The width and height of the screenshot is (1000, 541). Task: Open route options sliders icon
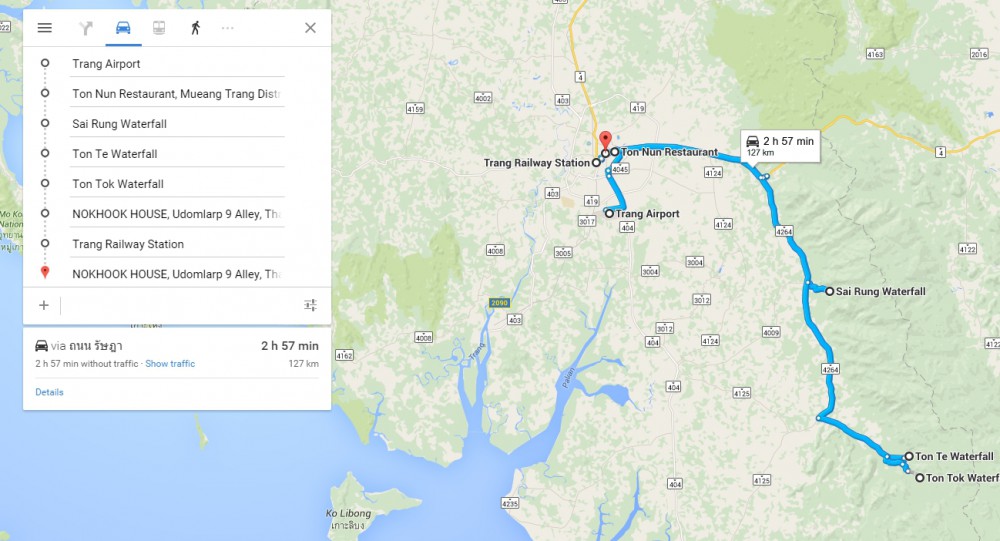pyautogui.click(x=311, y=305)
